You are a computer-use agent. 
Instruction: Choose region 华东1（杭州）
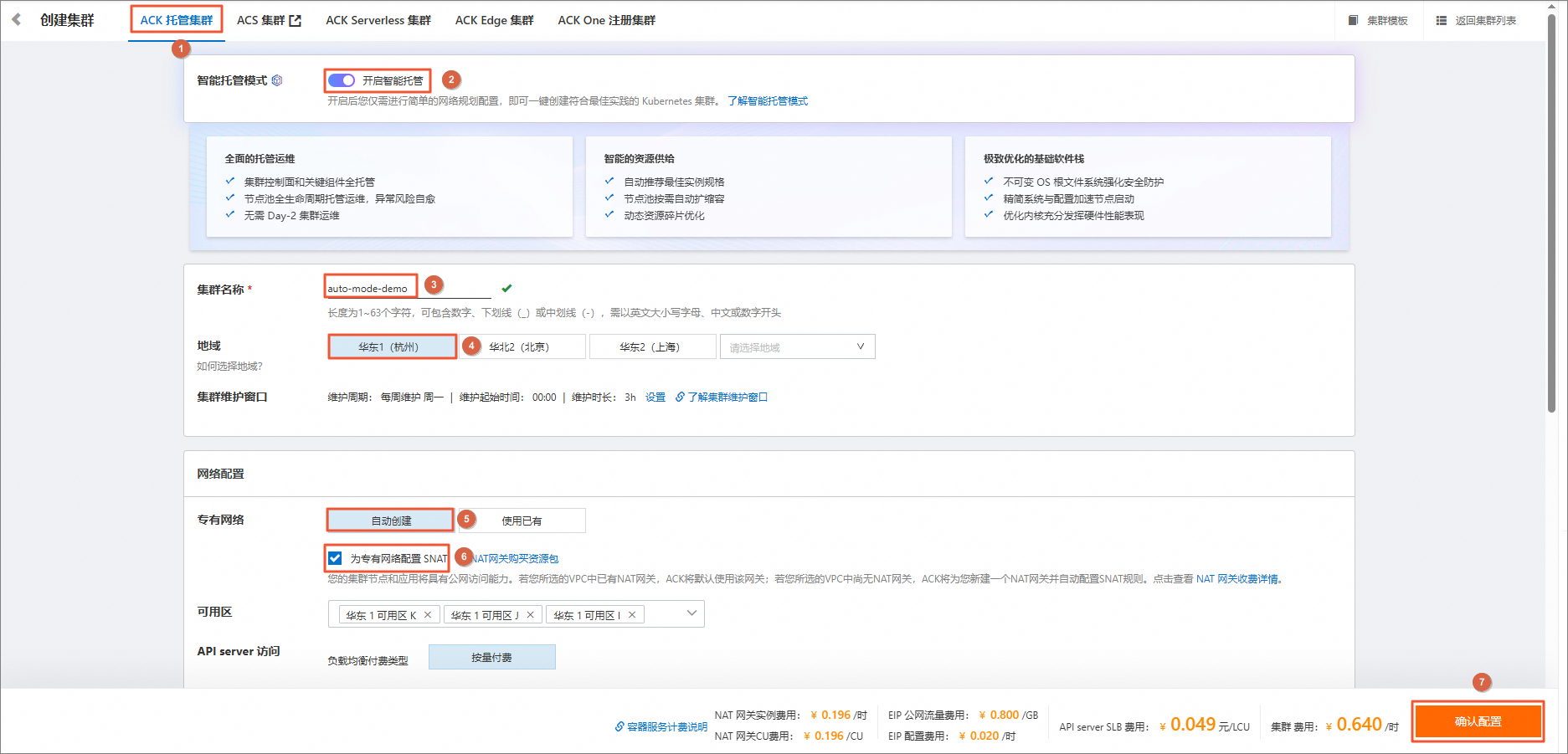point(392,346)
